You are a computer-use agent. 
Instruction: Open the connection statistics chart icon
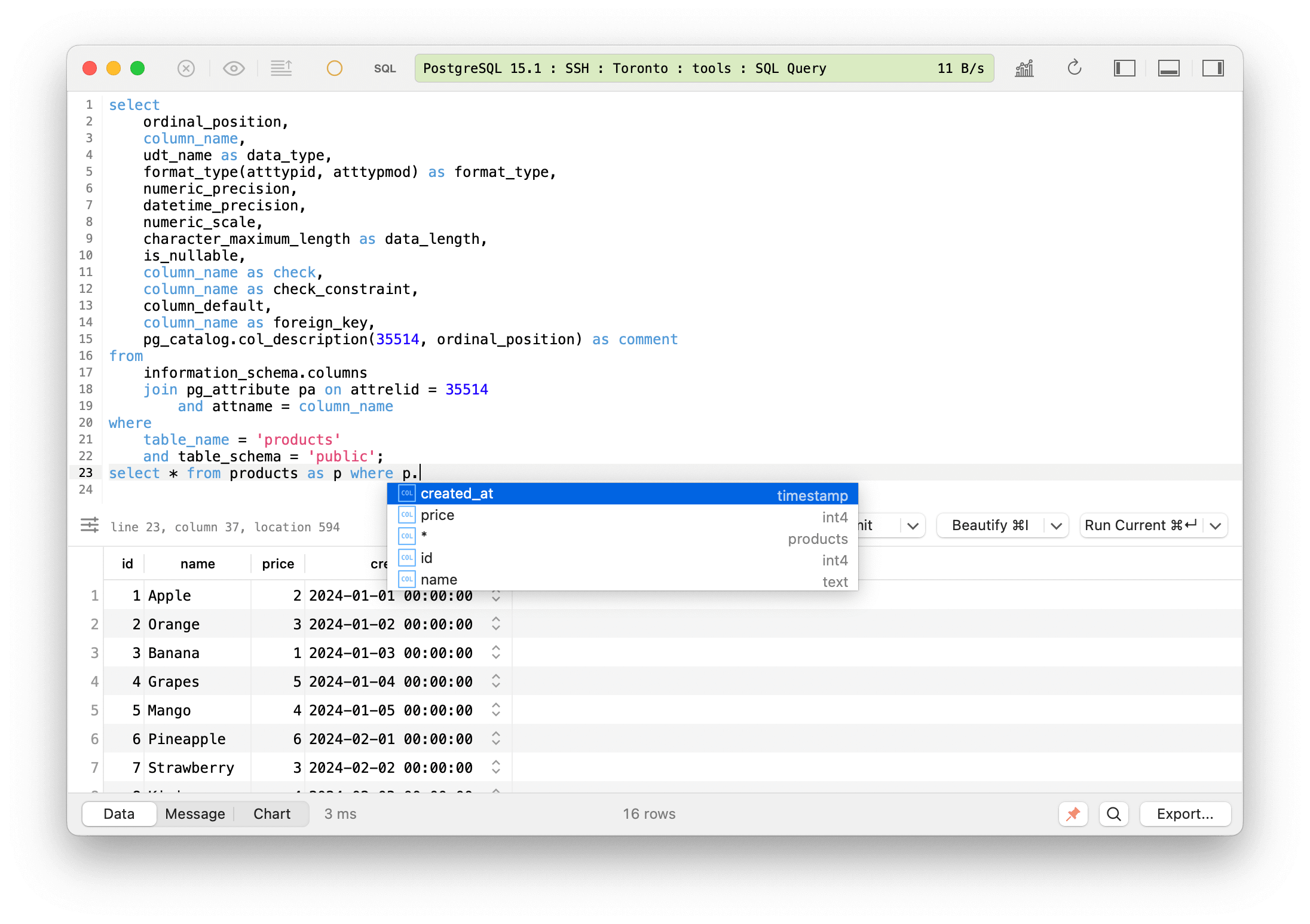(1023, 68)
